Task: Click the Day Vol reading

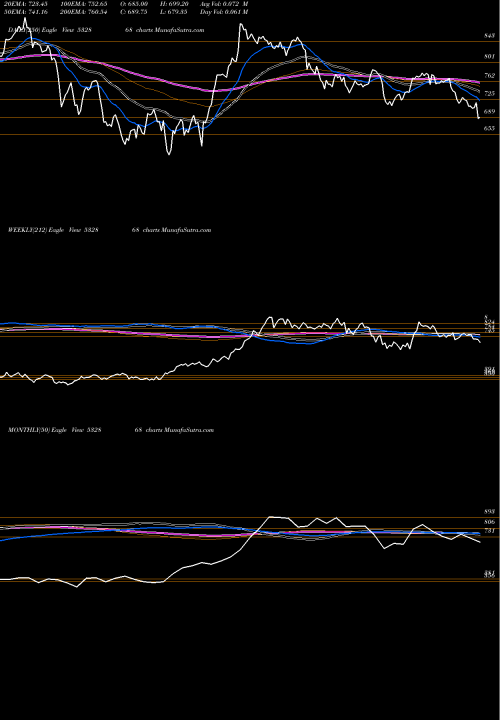Action: 224,12
